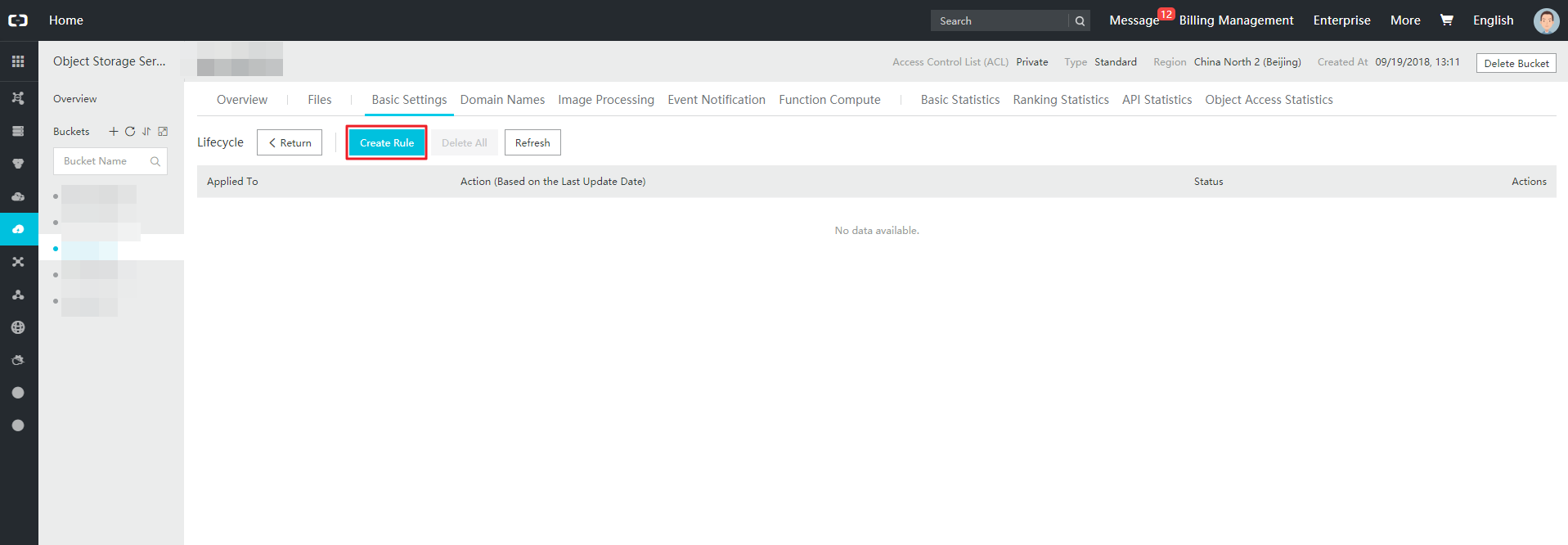Focus the Bucket Name search field
The width and height of the screenshot is (1568, 545).
[x=102, y=161]
